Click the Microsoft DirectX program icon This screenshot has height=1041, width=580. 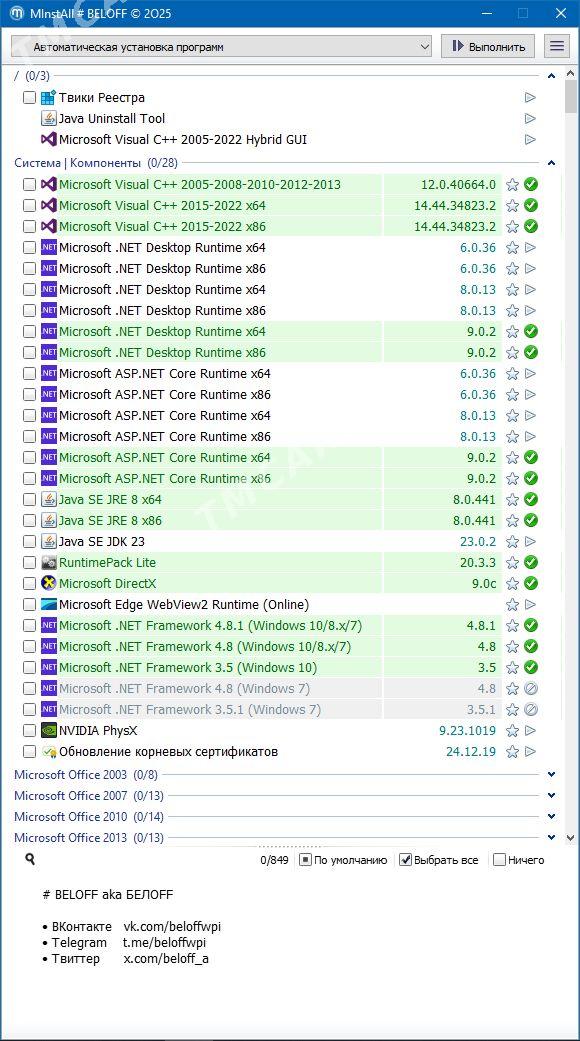point(48,584)
